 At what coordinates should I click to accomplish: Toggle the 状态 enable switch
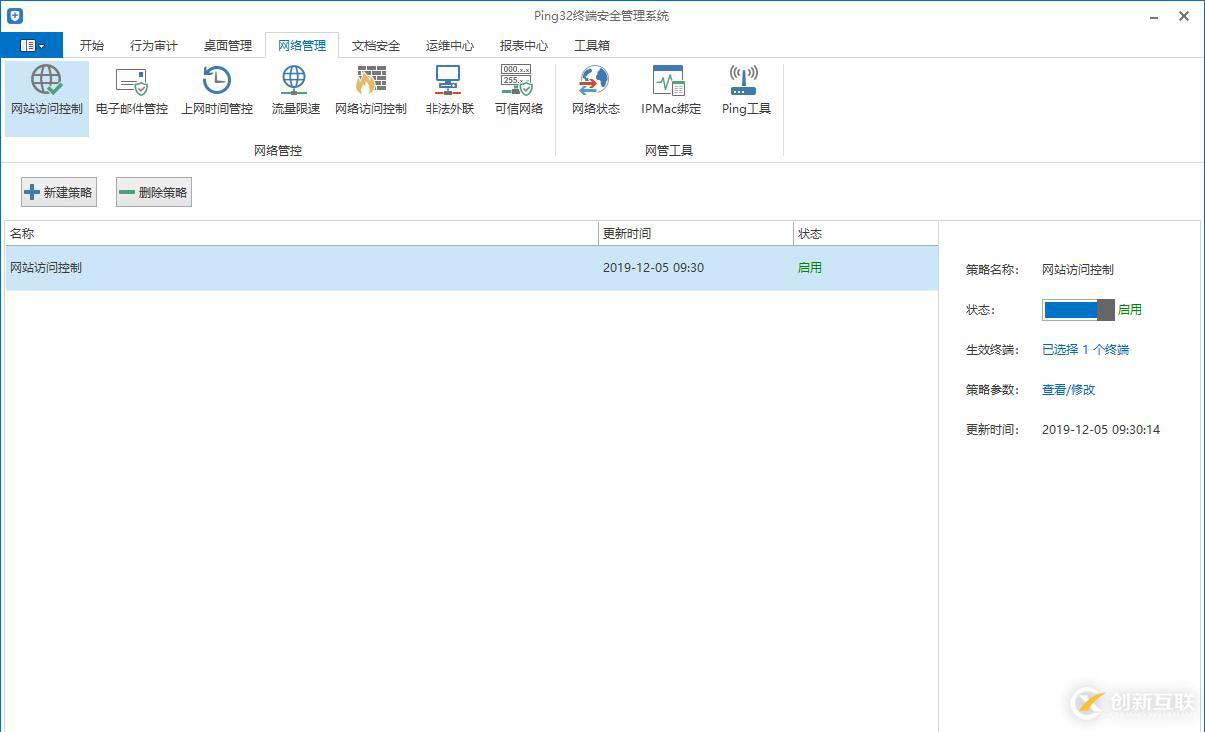coord(1078,310)
